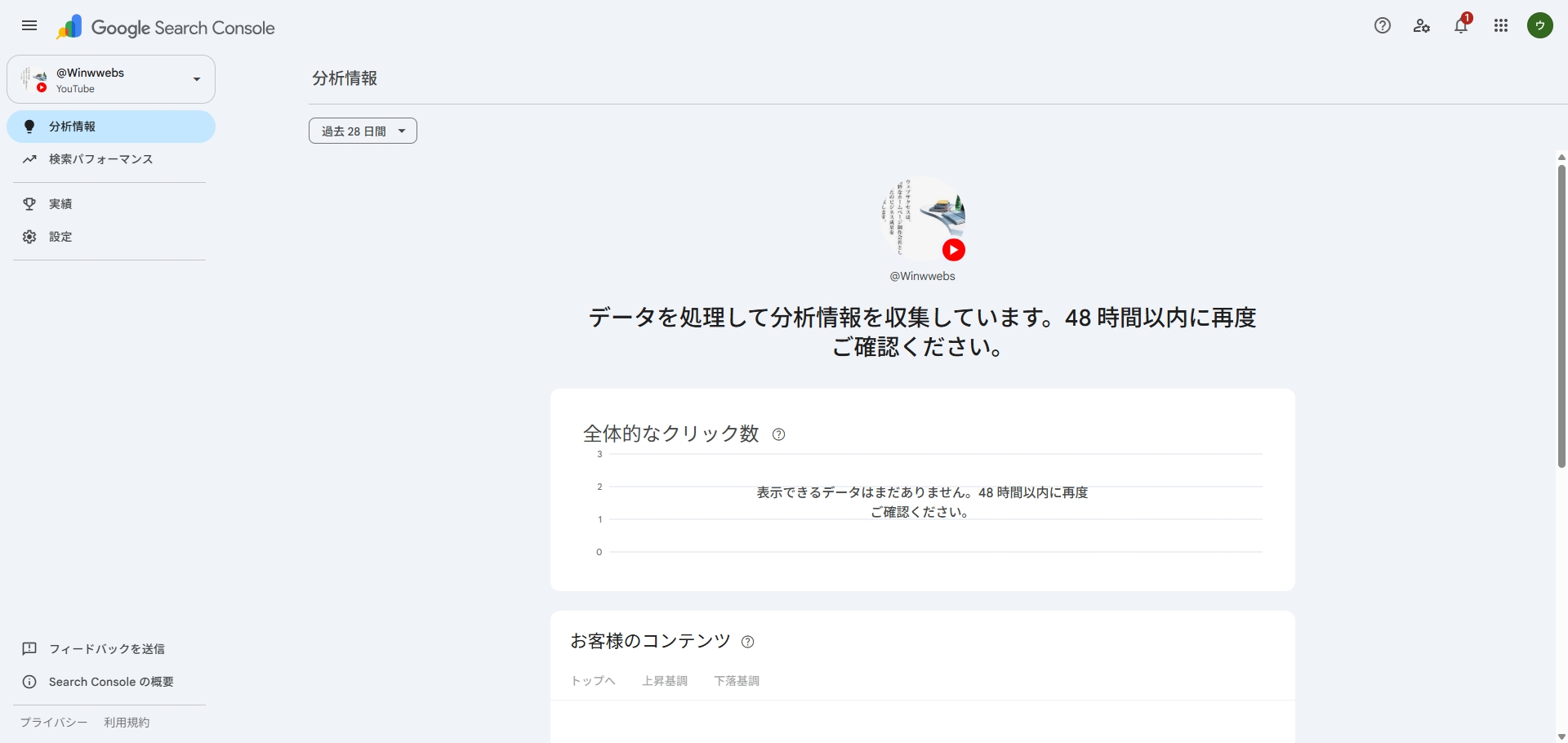Open the hamburger main menu
The height and width of the screenshot is (743, 1568).
point(29,26)
